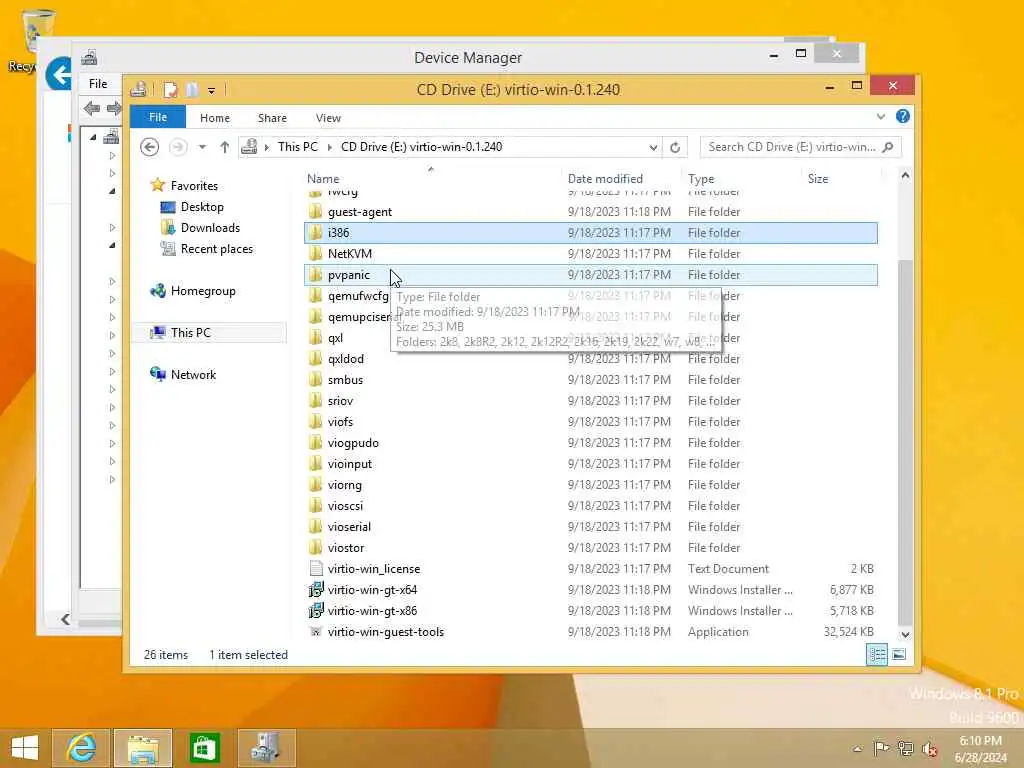Switch to details view layout button
1024x768 pixels.
click(877, 654)
